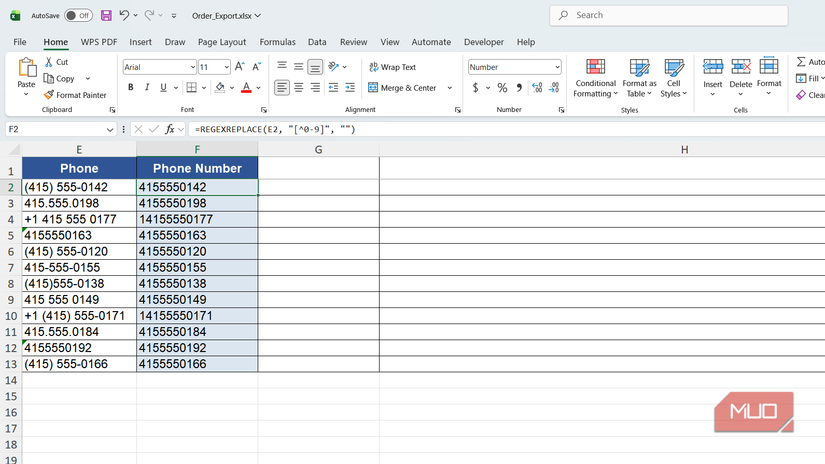This screenshot has width=825, height=464.
Task: Open Customize Quick Access Toolbar arrow
Action: click(x=174, y=16)
